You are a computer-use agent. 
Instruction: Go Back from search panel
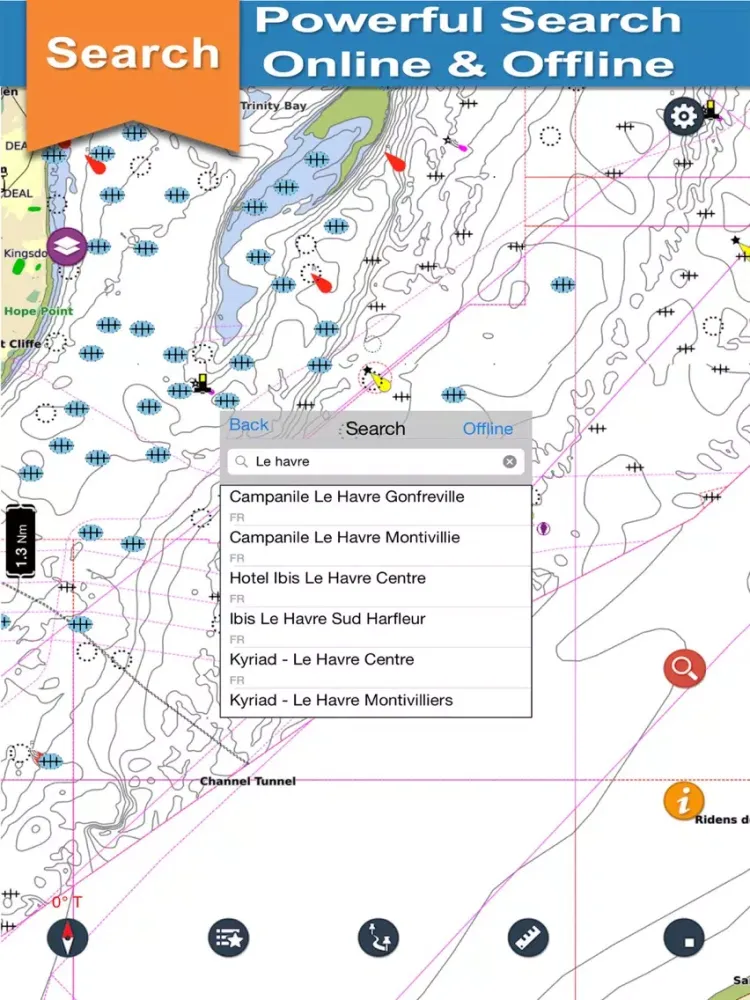[249, 425]
